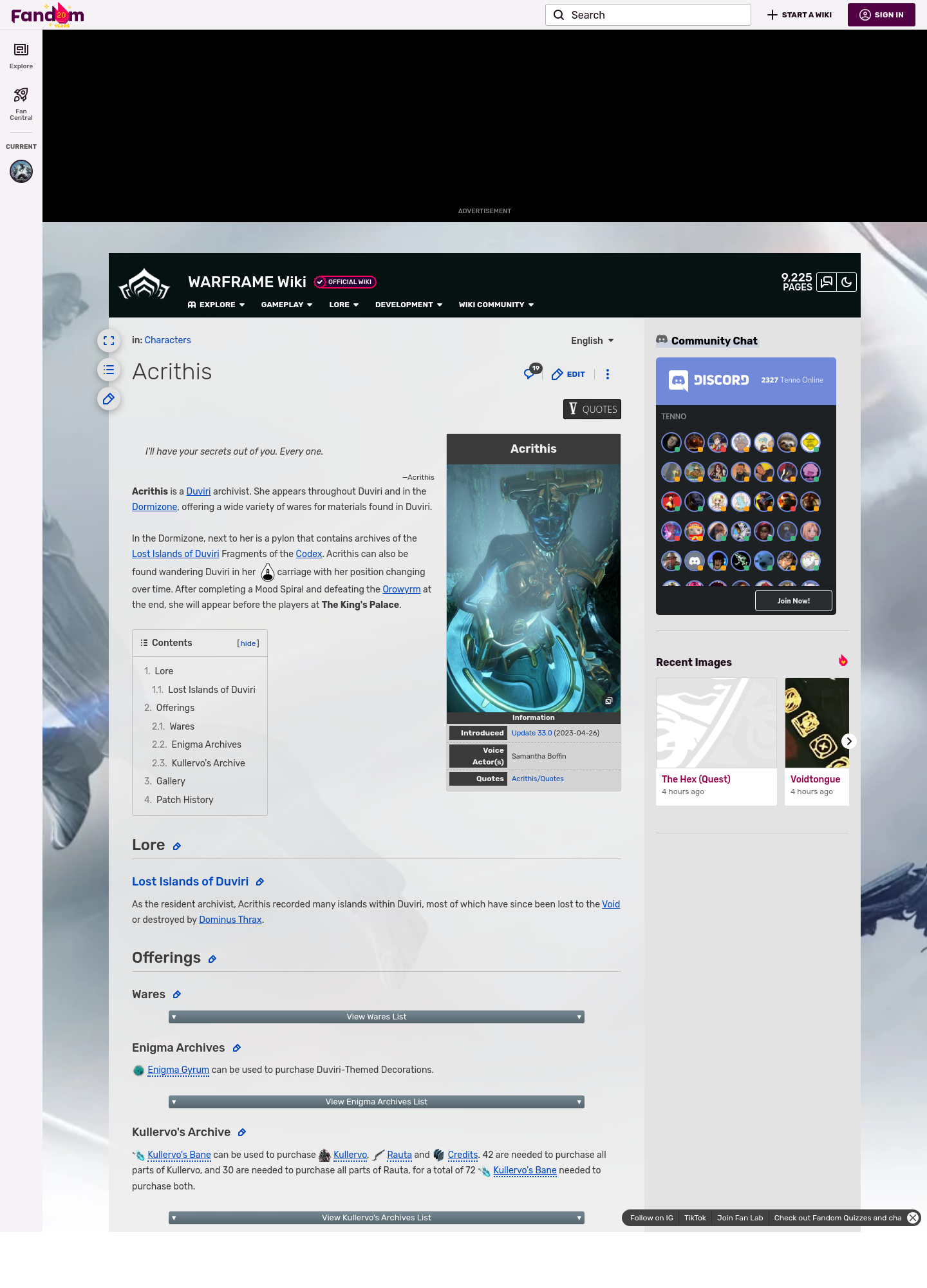The height and width of the screenshot is (1288, 927).
Task: Open the English language dropdown
Action: [592, 341]
